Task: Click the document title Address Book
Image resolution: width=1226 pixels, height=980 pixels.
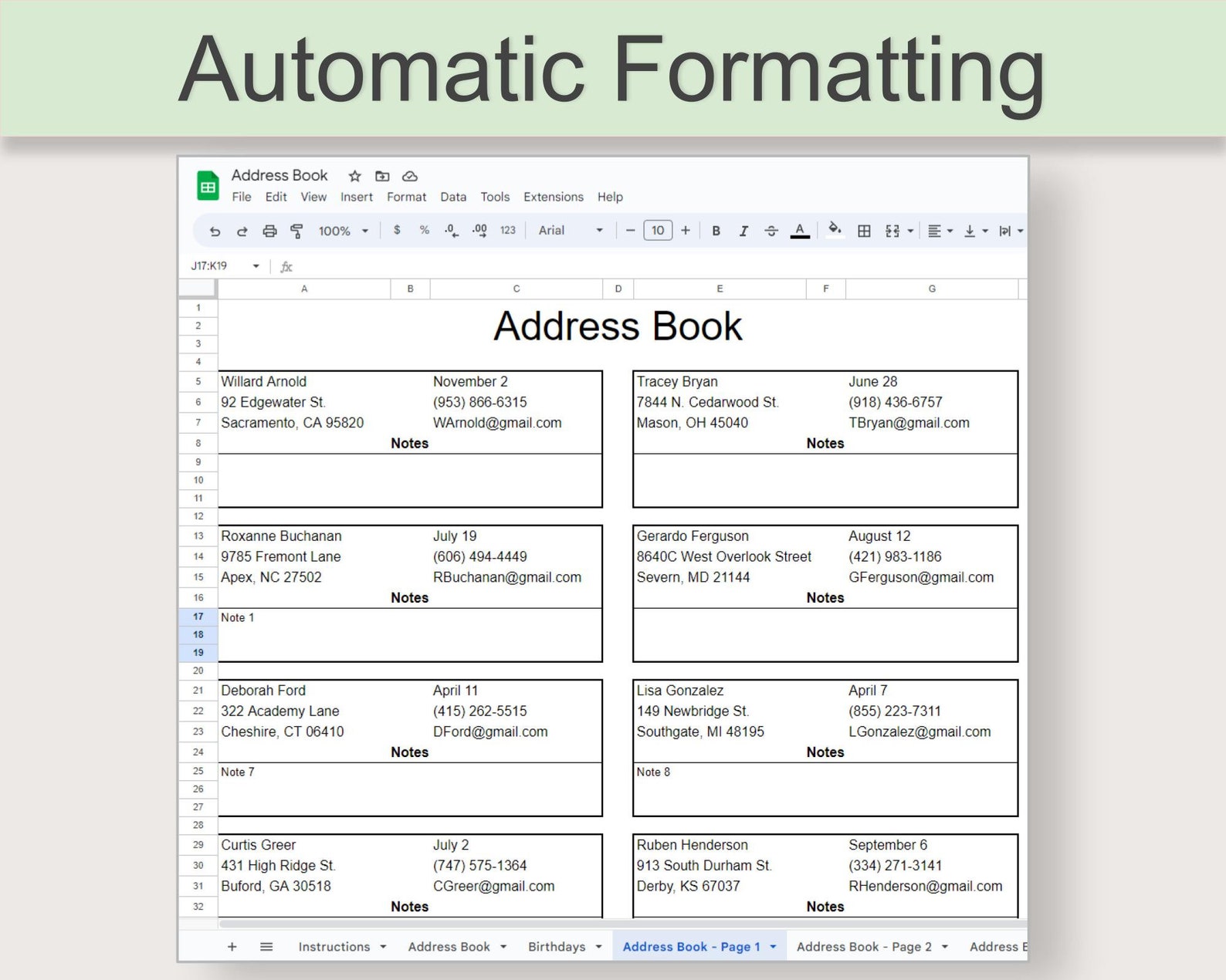Action: pyautogui.click(x=279, y=175)
